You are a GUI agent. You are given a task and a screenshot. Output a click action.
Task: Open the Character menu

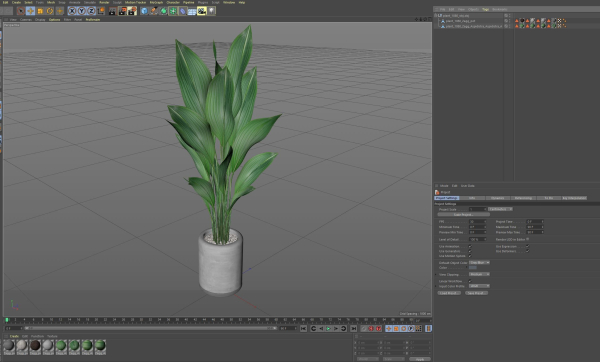point(173,2)
